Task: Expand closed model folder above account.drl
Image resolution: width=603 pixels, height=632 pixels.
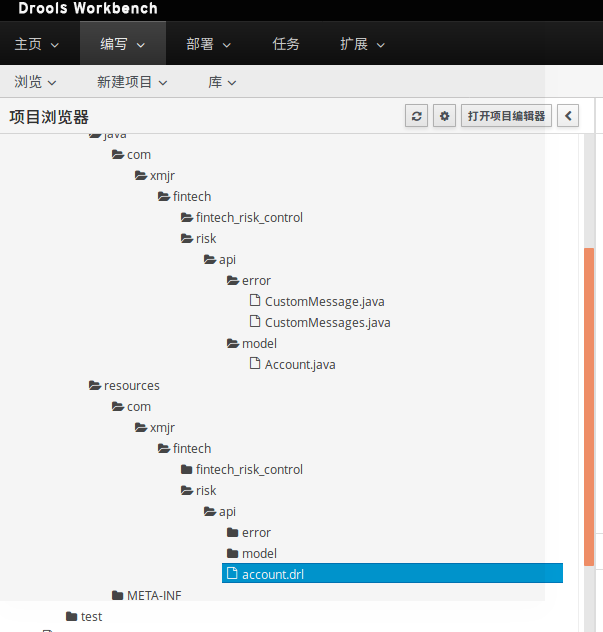Action: pos(252,553)
